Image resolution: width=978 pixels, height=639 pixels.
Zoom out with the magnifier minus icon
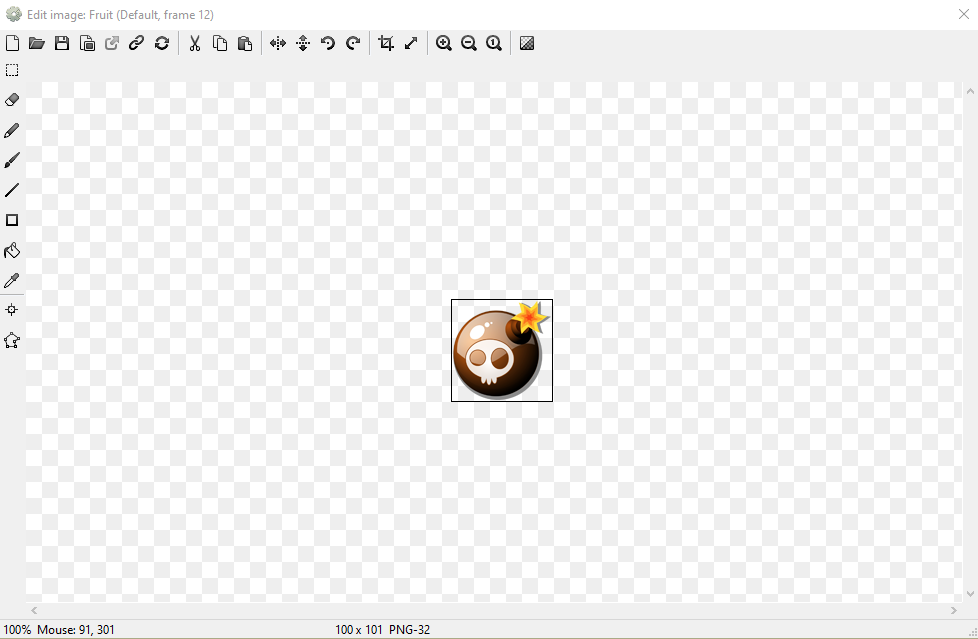point(469,43)
